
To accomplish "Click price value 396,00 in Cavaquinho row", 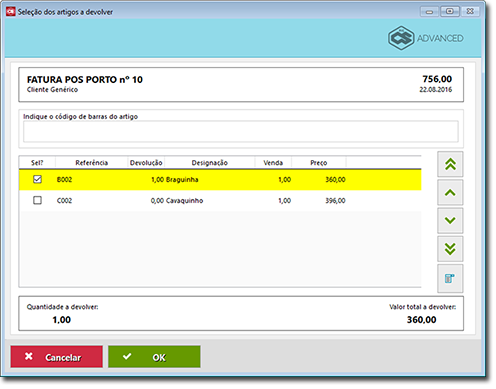I will click(x=335, y=201).
